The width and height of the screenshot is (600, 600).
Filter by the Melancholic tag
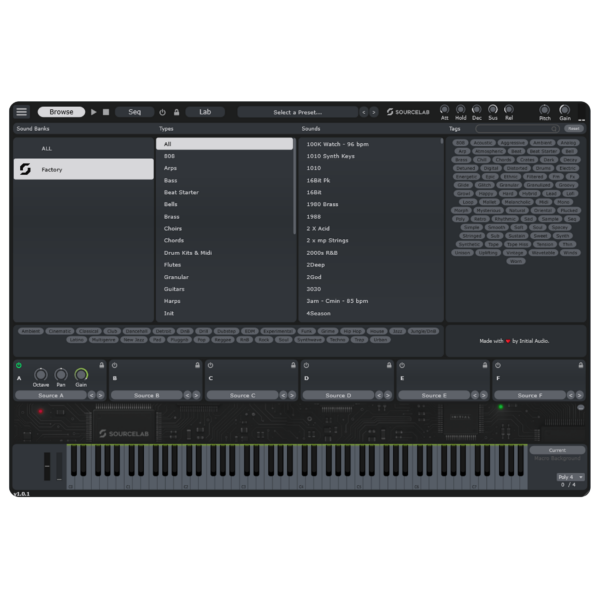[517, 202]
